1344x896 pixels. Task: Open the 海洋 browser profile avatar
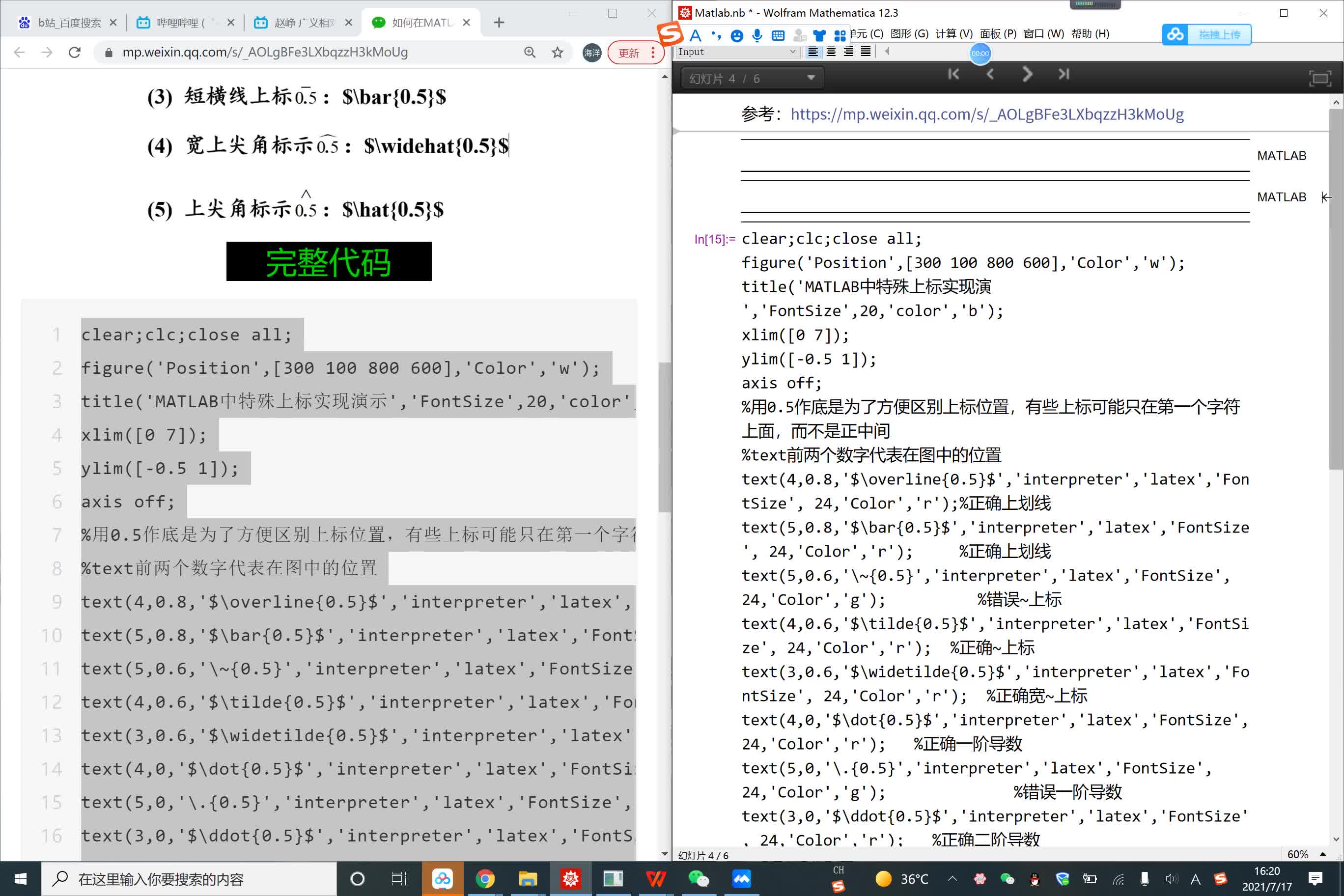(592, 53)
